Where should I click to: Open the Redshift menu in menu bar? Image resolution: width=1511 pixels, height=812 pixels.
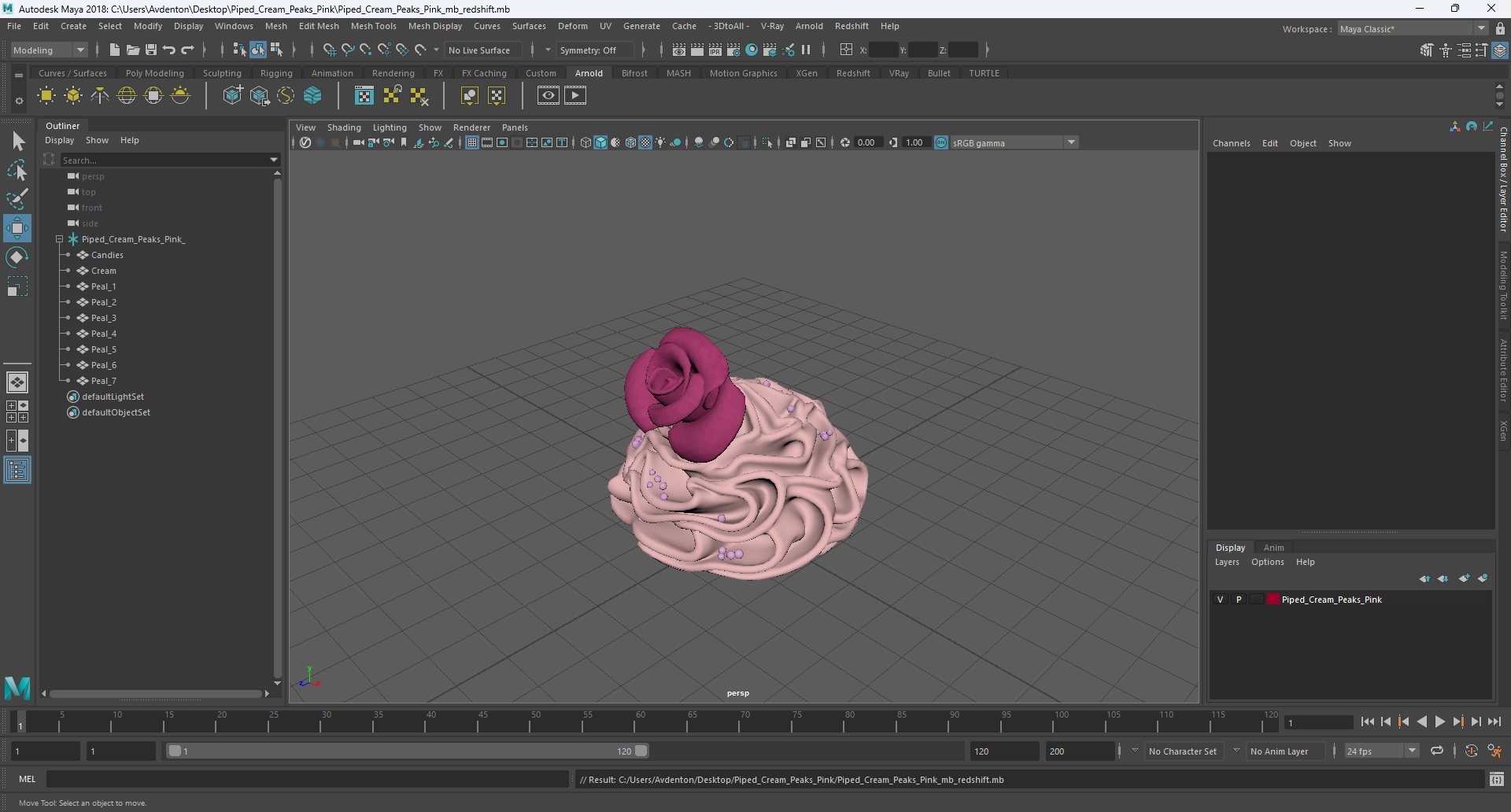(x=852, y=26)
